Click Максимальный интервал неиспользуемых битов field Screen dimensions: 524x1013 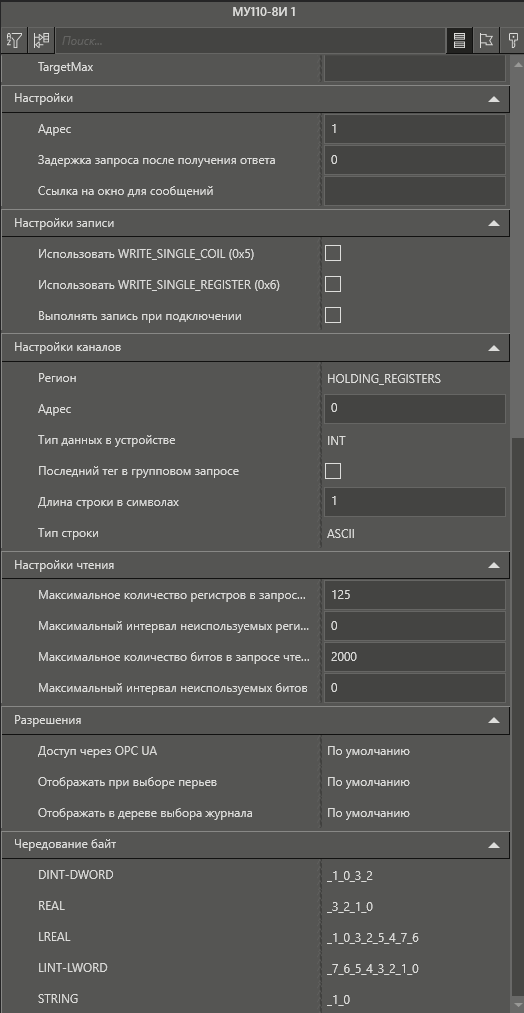point(415,688)
